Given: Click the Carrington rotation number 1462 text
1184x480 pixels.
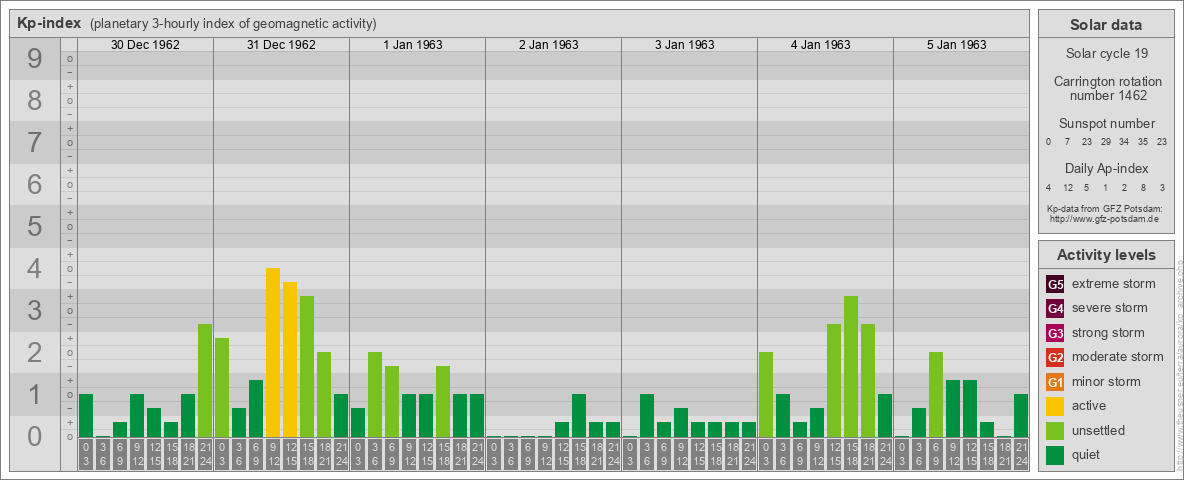Looking at the screenshot, I should (x=1106, y=88).
